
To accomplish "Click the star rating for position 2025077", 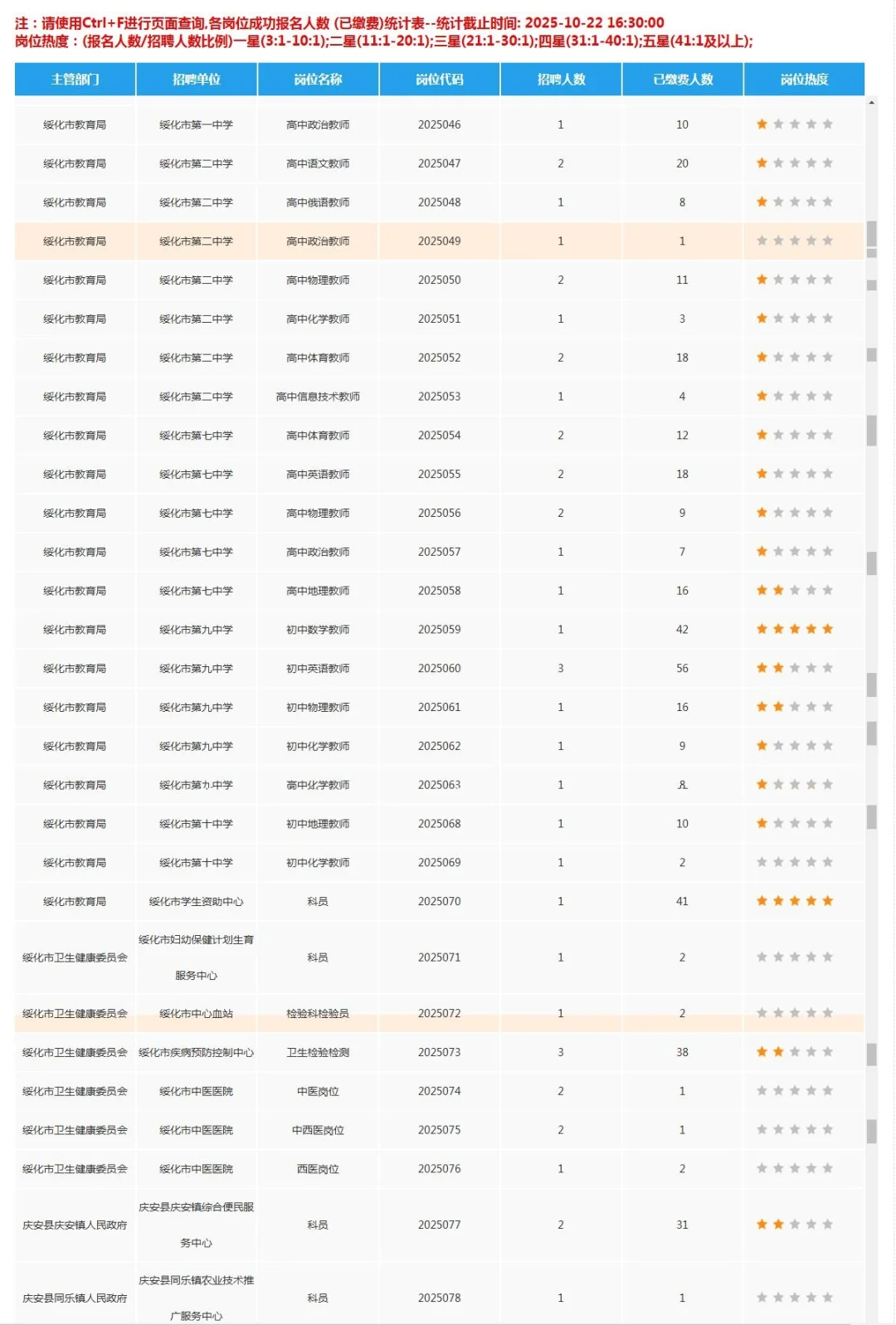I will click(794, 1225).
